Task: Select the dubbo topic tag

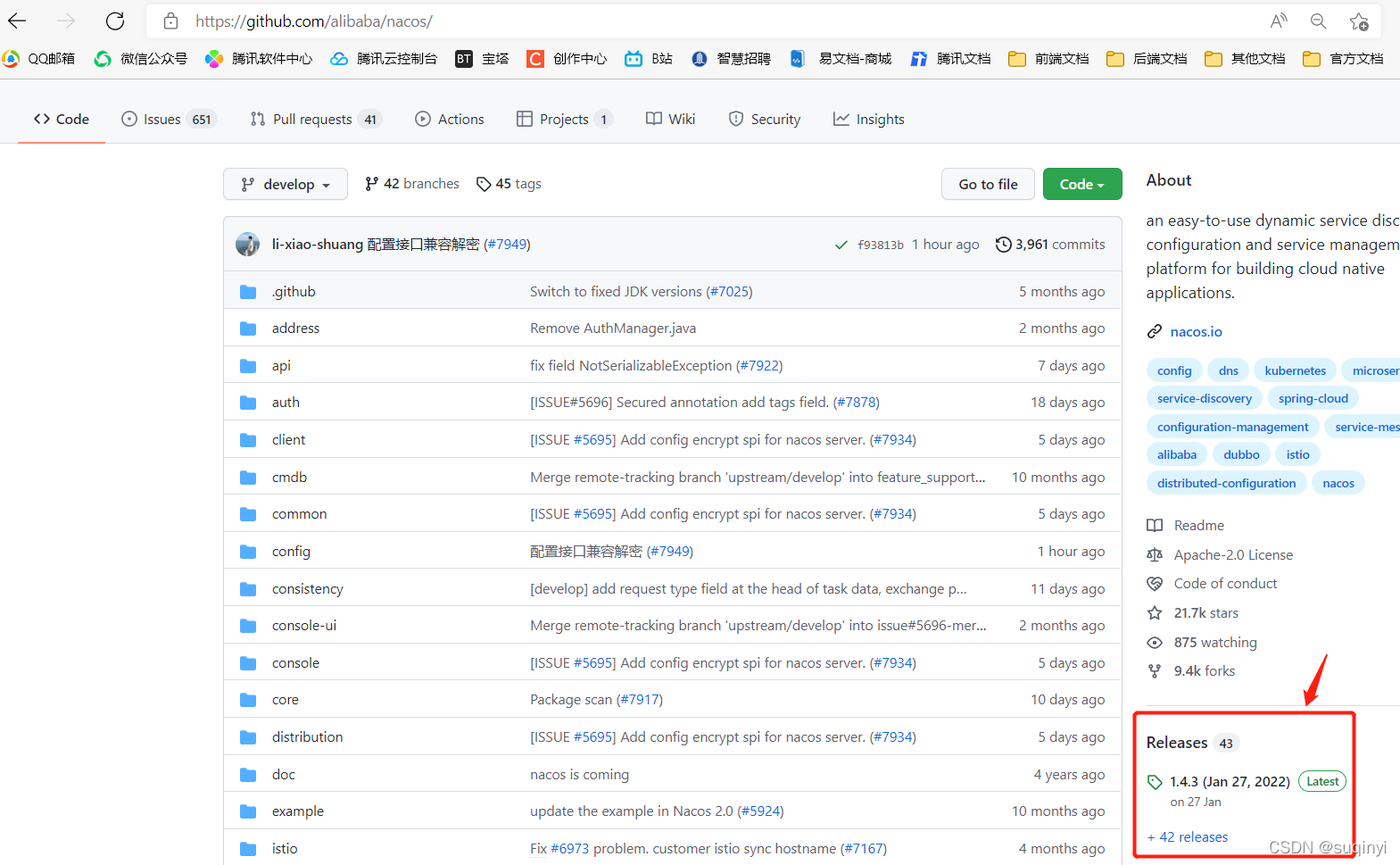Action: 1241,454
